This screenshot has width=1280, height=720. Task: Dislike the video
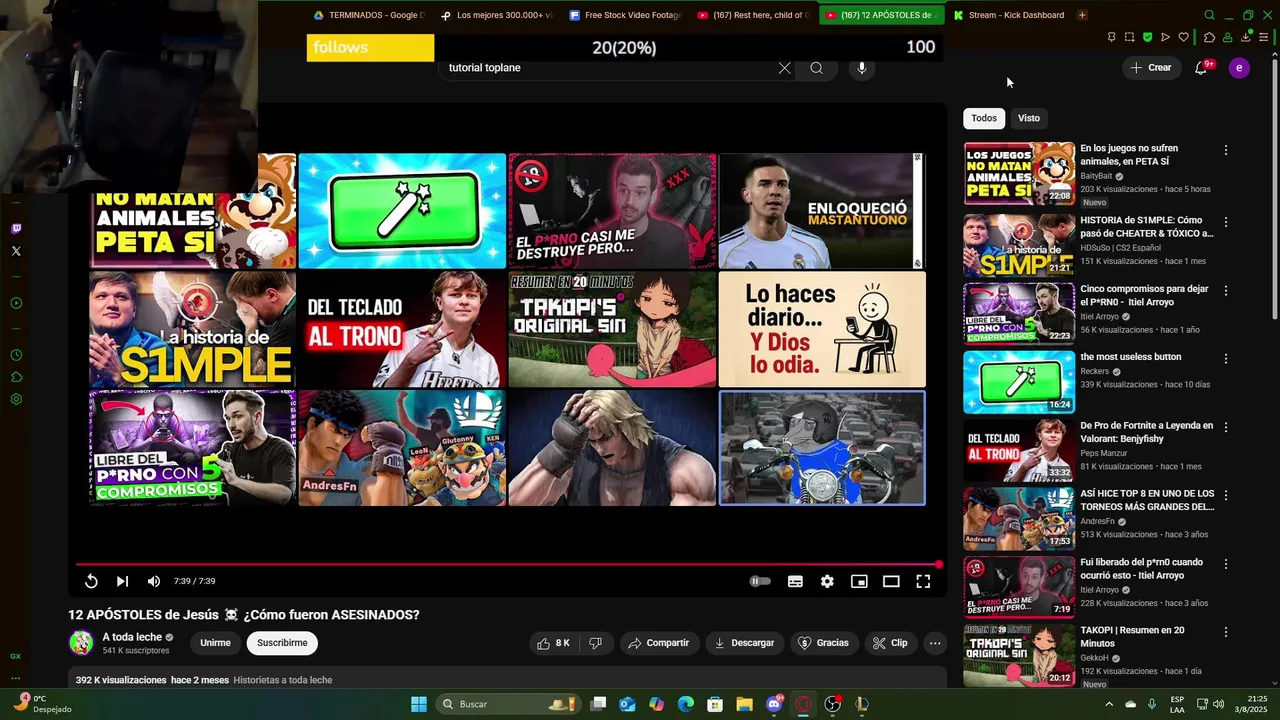(x=595, y=643)
